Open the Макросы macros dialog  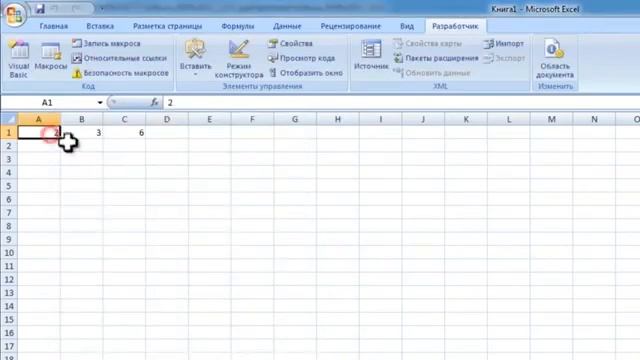pyautogui.click(x=51, y=56)
